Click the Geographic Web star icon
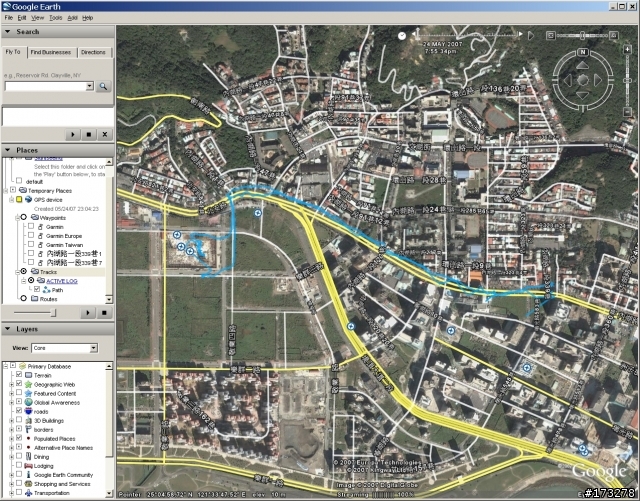Screen dimensions: 640x501 click(29, 384)
